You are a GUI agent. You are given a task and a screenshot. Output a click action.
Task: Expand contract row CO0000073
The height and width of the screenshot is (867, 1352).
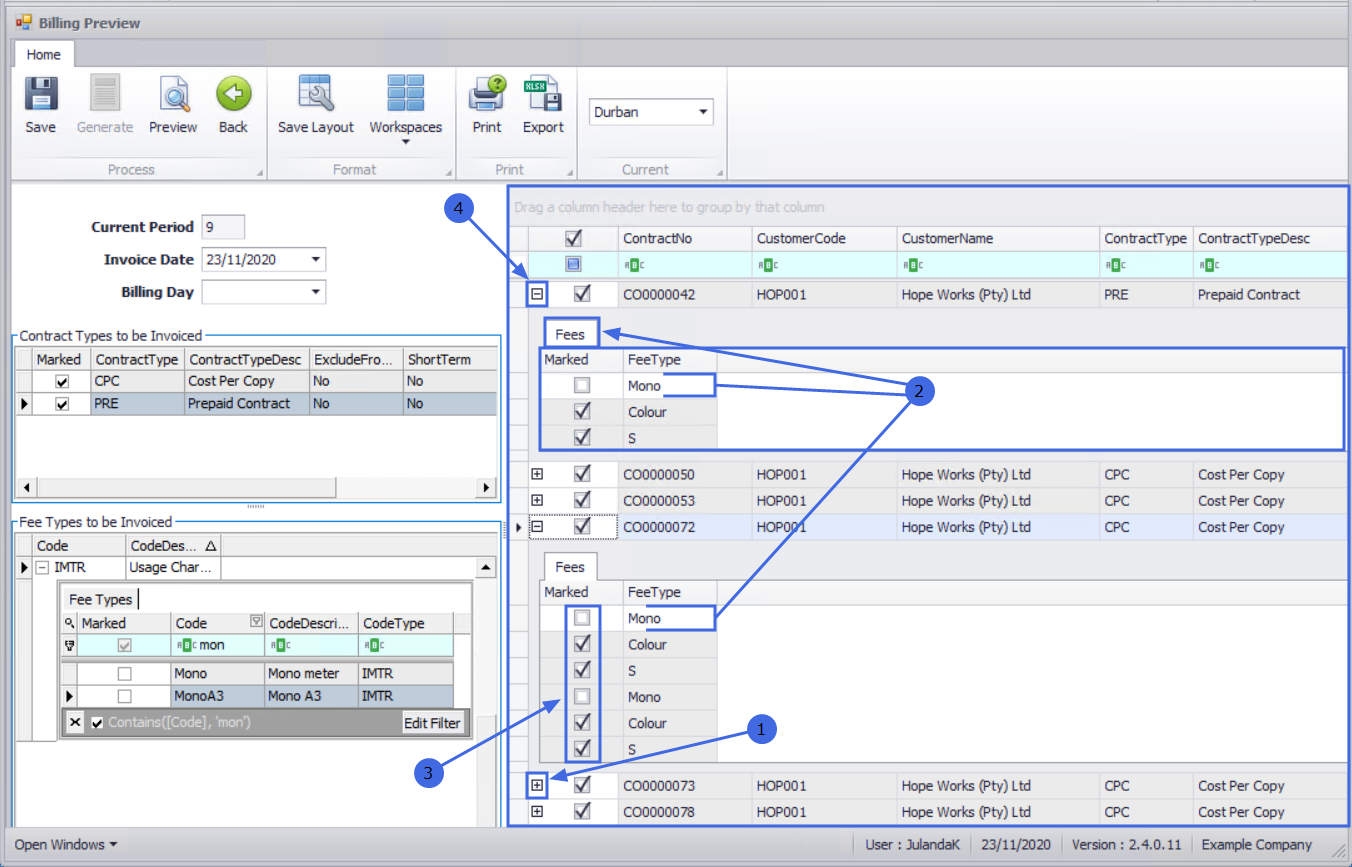coord(537,786)
